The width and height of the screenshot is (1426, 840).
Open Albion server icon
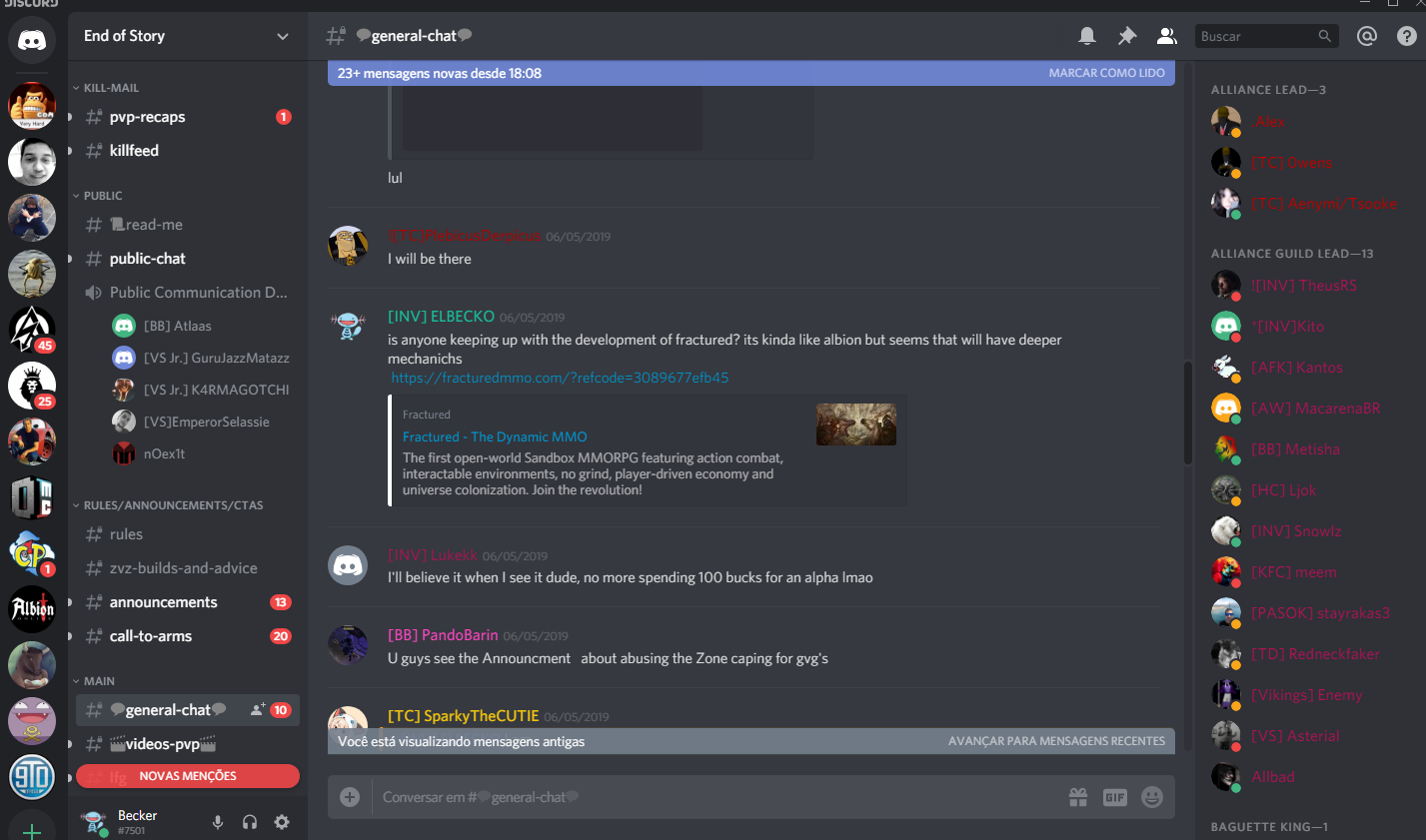click(32, 608)
